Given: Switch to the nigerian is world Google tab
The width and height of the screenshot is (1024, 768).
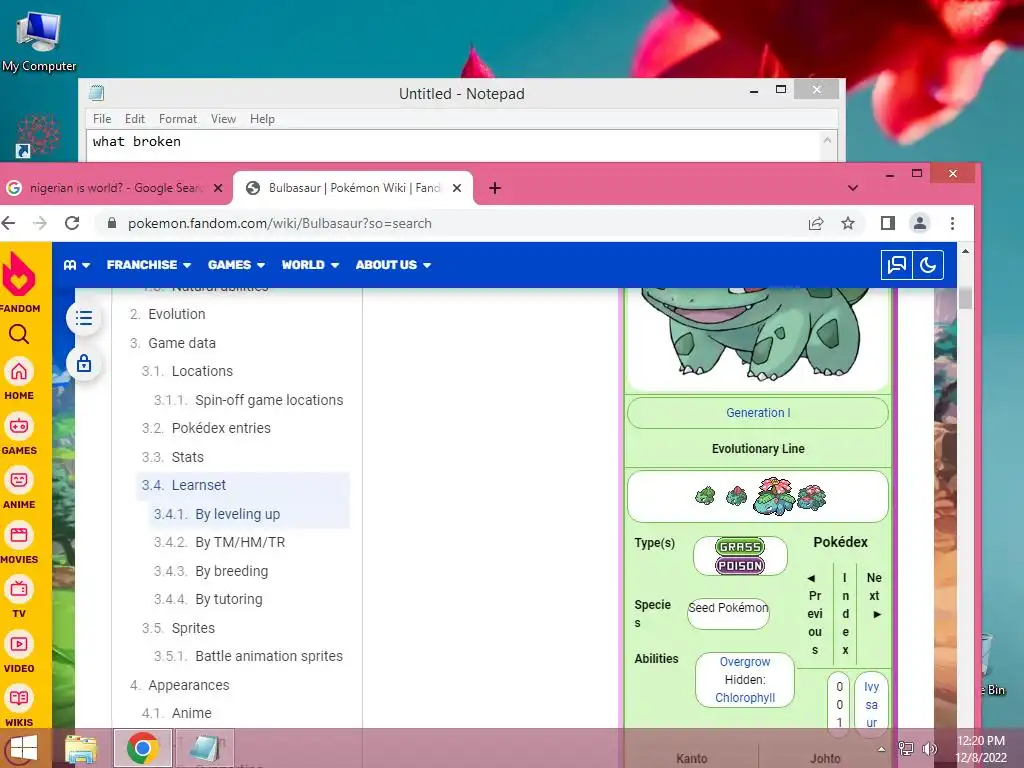Looking at the screenshot, I should 116,188.
